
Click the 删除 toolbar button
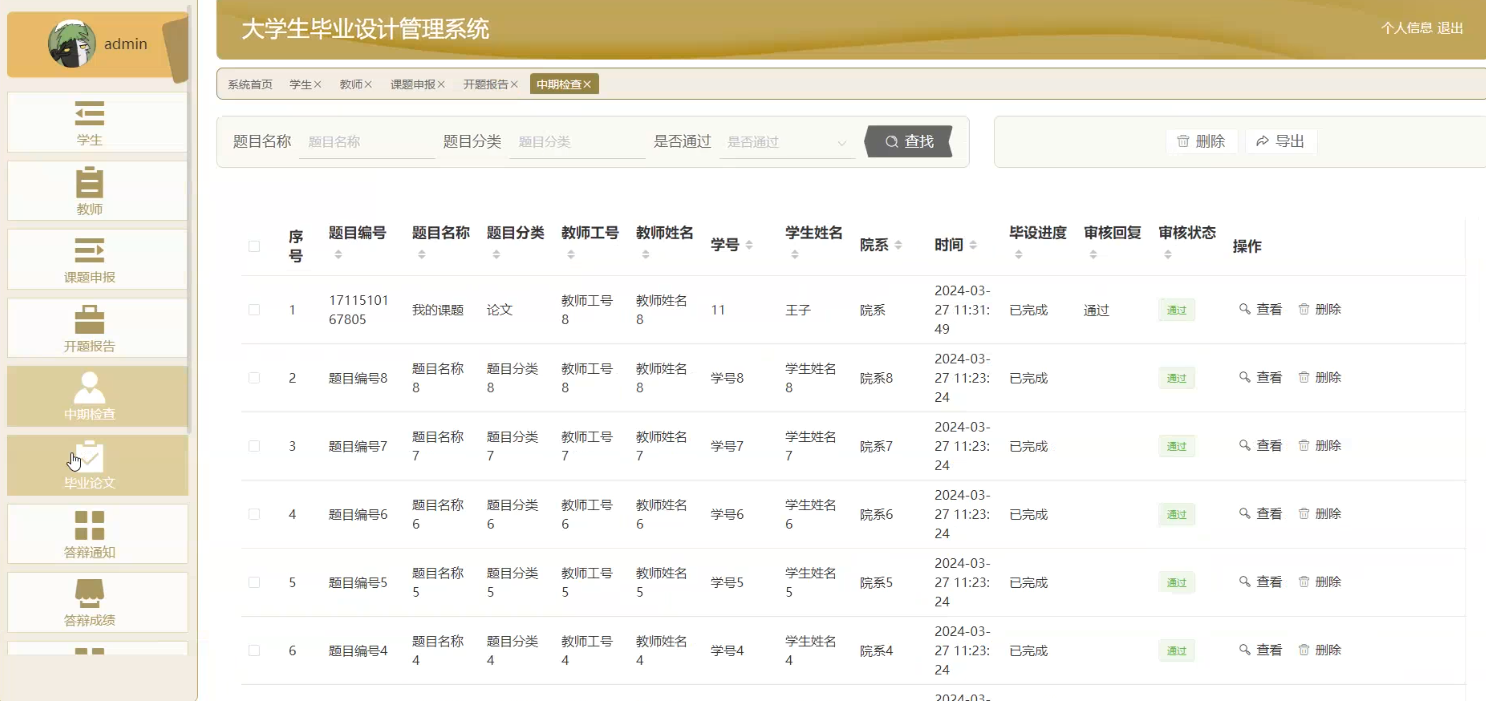[1201, 142]
